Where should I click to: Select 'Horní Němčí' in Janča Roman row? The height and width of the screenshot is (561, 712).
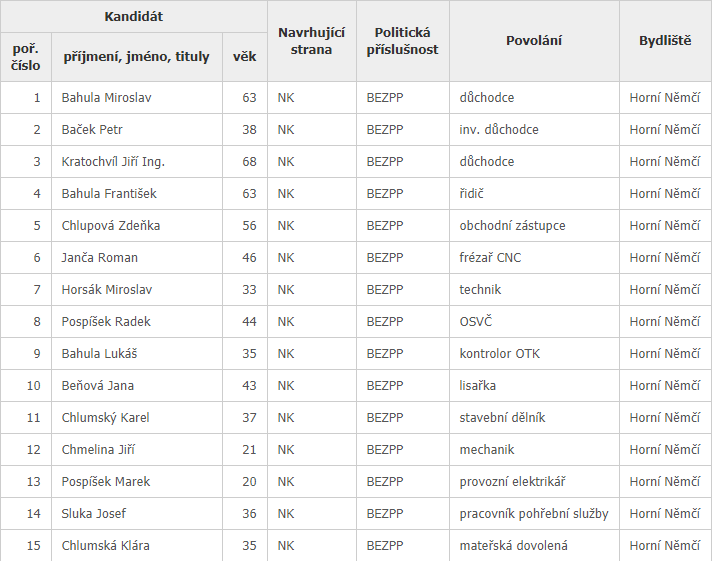click(x=665, y=258)
